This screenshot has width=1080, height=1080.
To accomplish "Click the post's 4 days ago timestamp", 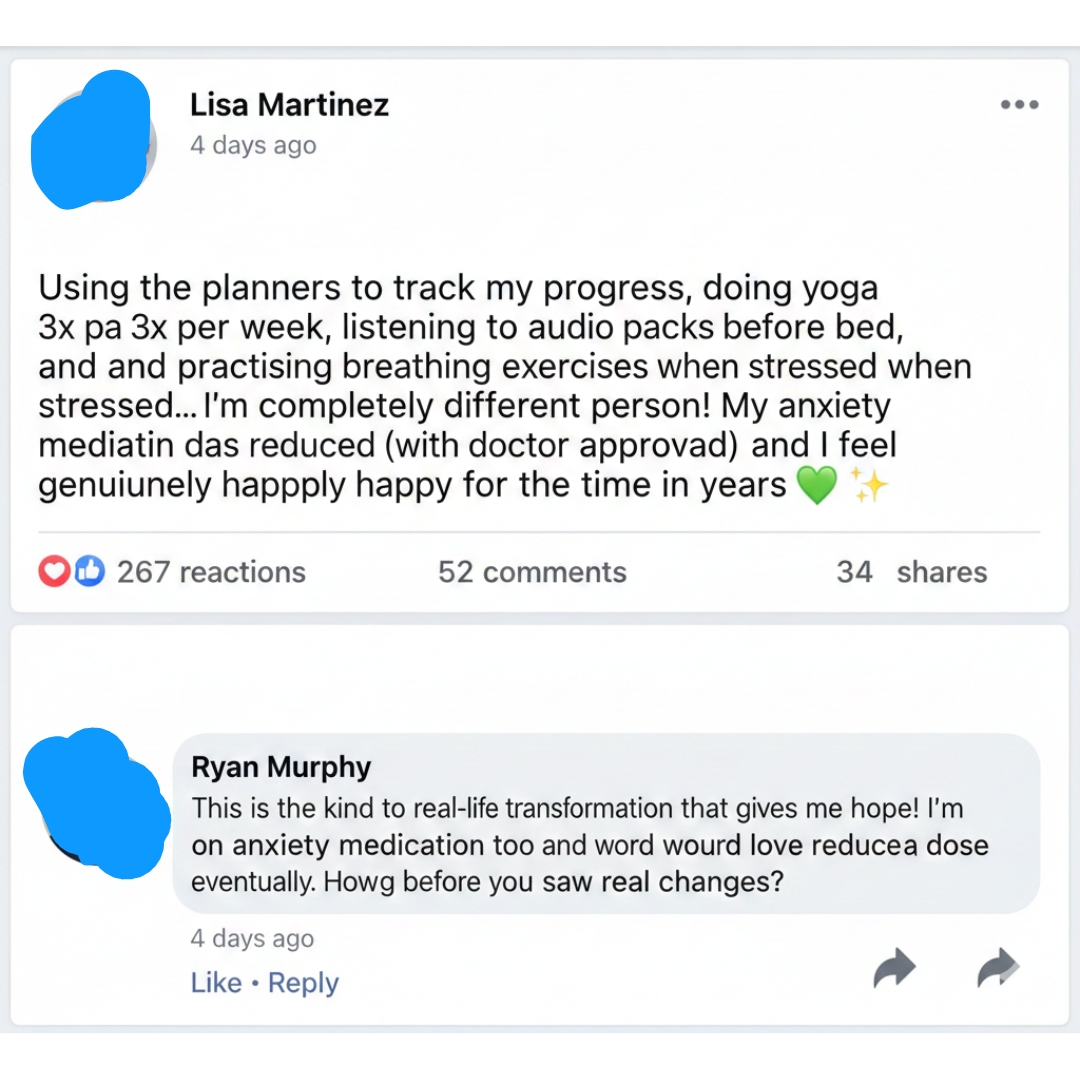I will coord(252,145).
